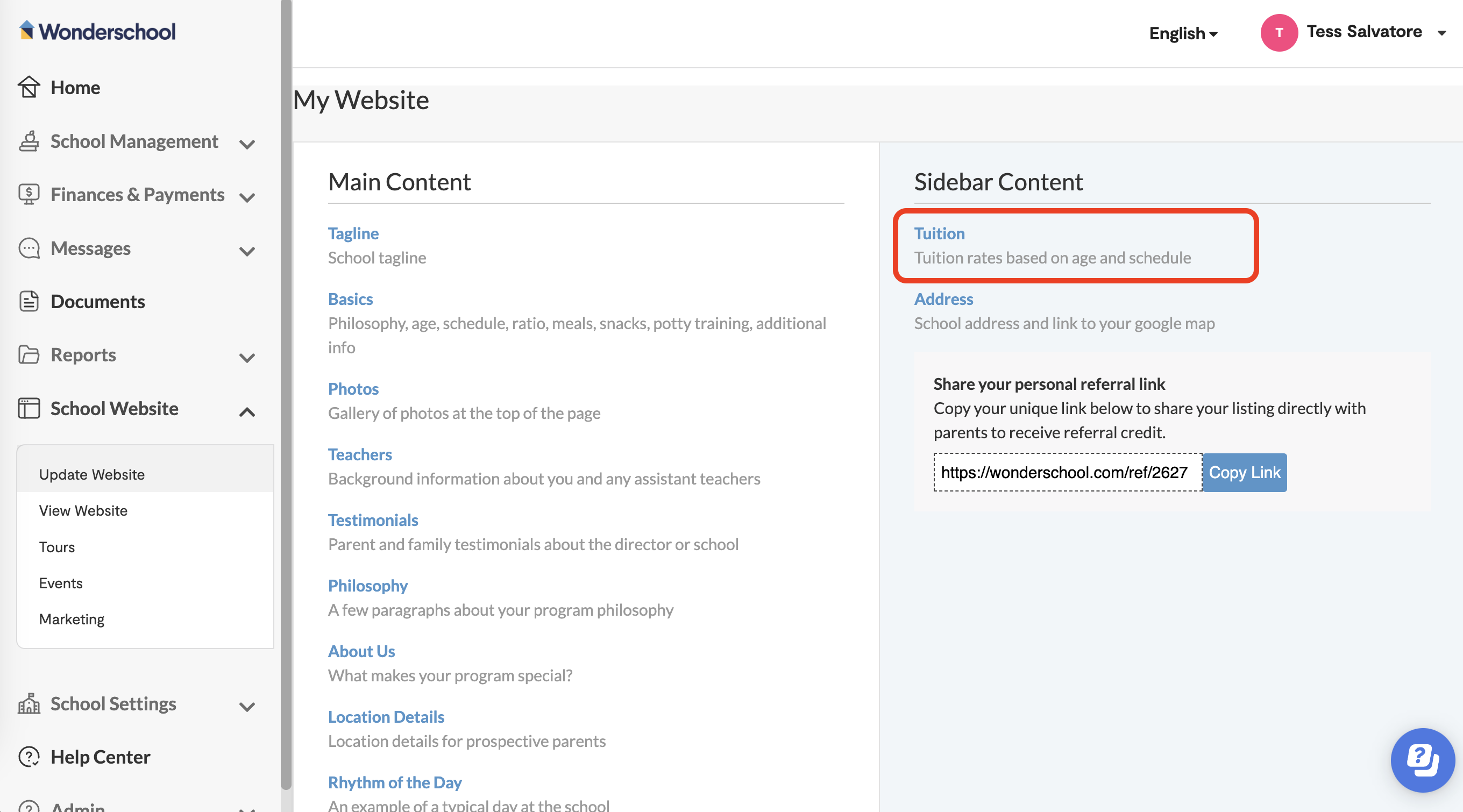Image resolution: width=1463 pixels, height=812 pixels.
Task: Open the English language dropdown
Action: (x=1183, y=33)
